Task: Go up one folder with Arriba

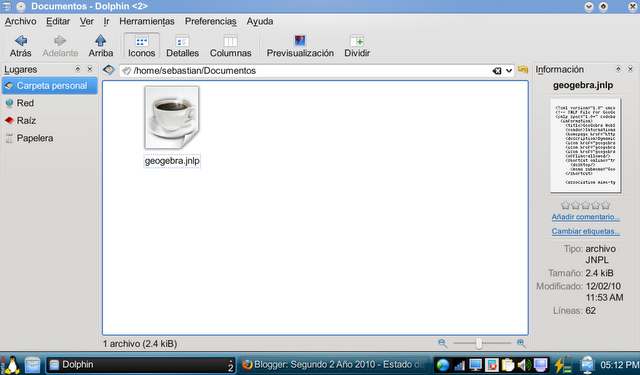Action: point(100,46)
